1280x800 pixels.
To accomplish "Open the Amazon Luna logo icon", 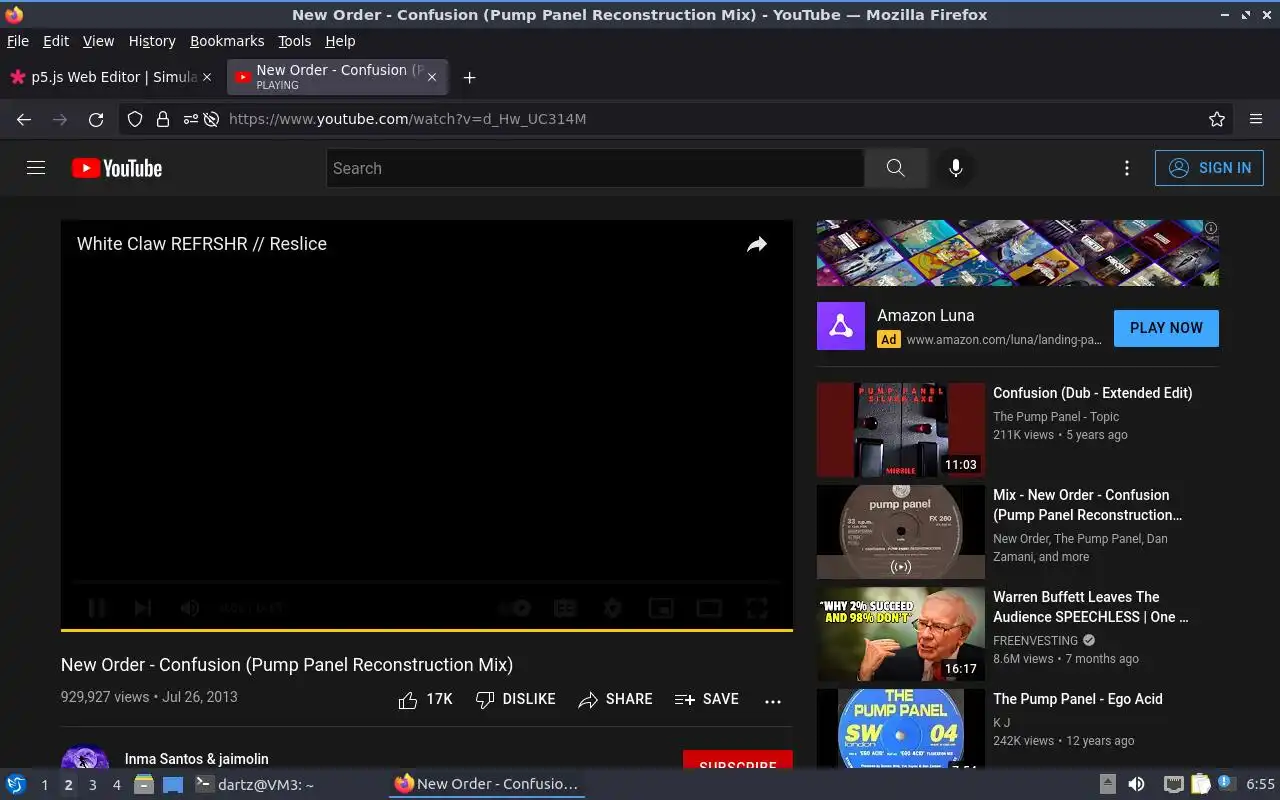I will point(841,326).
